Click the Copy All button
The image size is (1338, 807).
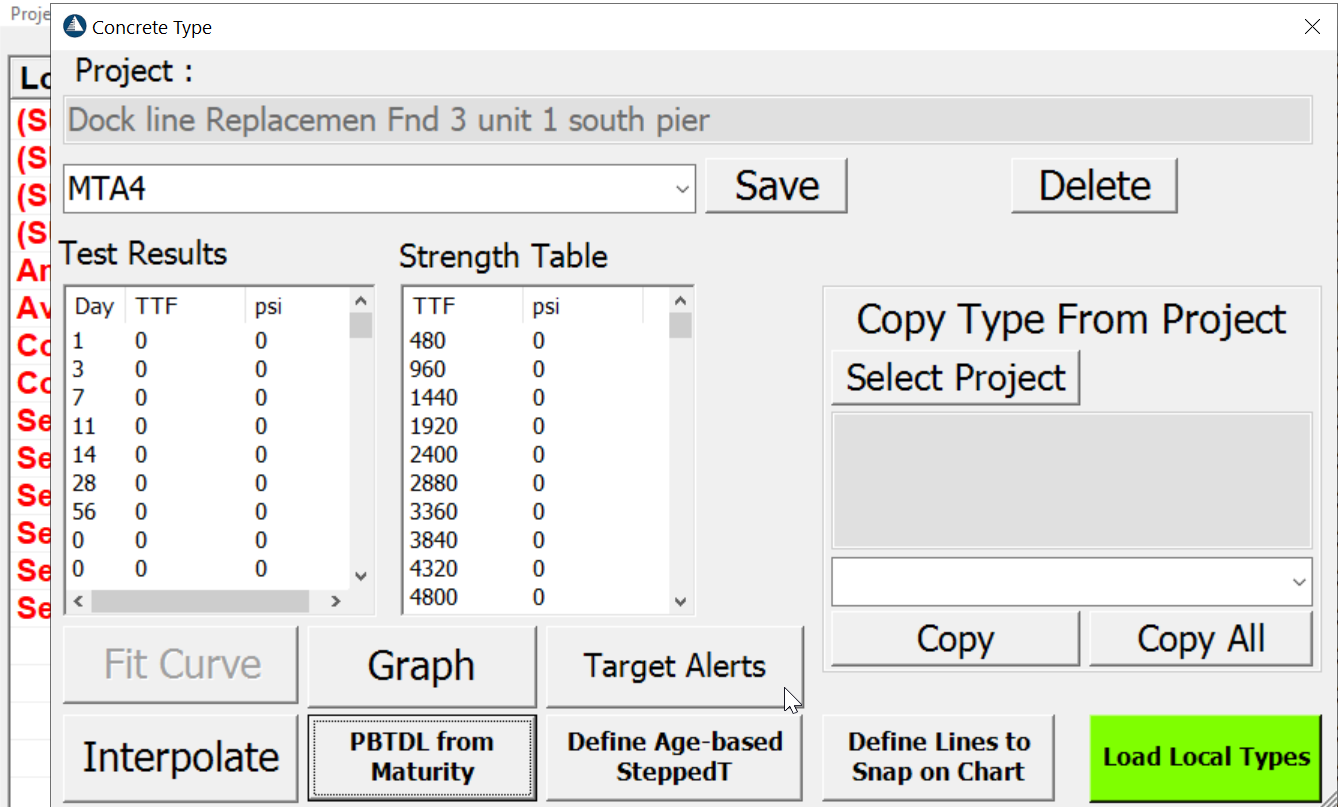1200,639
